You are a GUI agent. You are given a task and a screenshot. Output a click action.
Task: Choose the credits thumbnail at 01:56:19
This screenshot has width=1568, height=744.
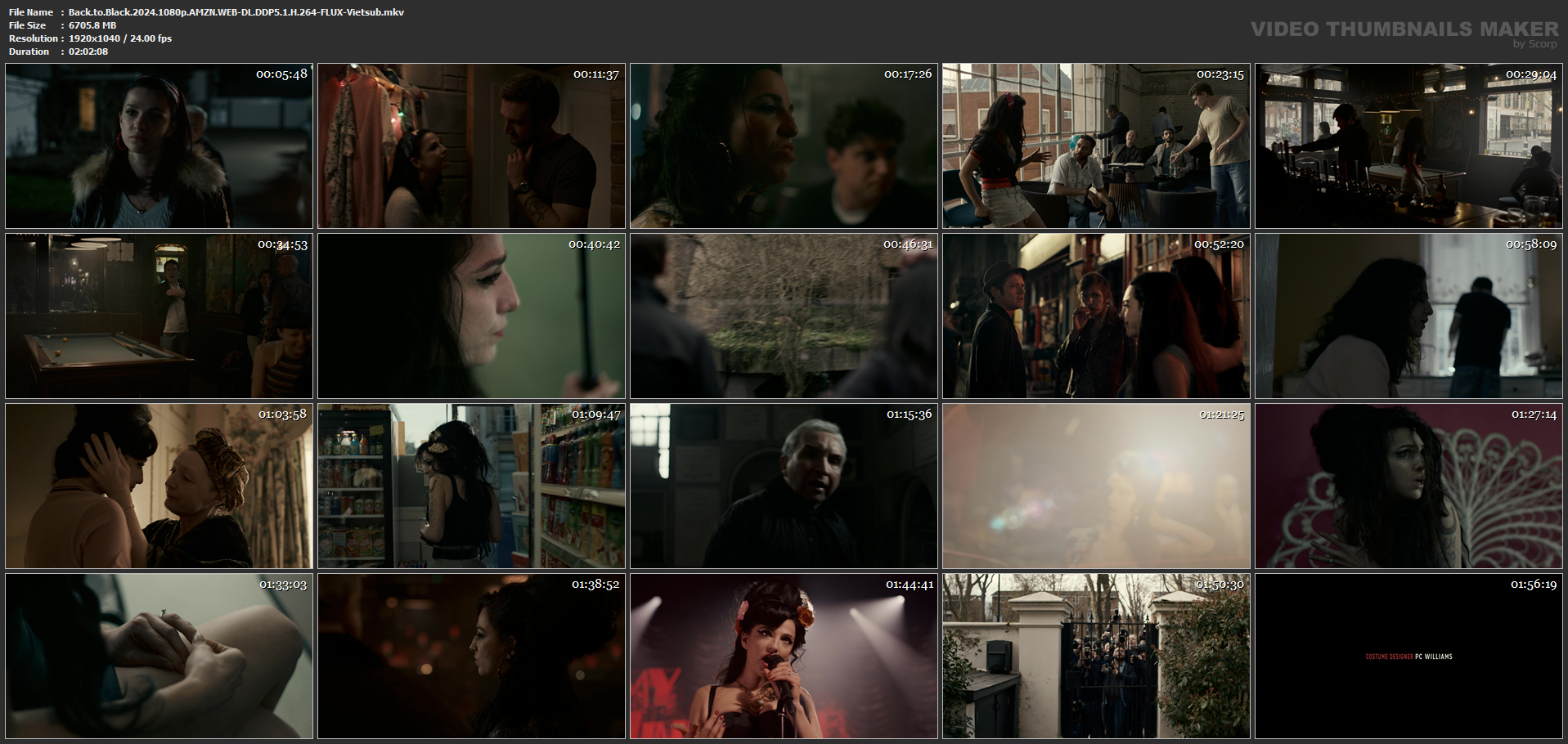click(x=1409, y=656)
